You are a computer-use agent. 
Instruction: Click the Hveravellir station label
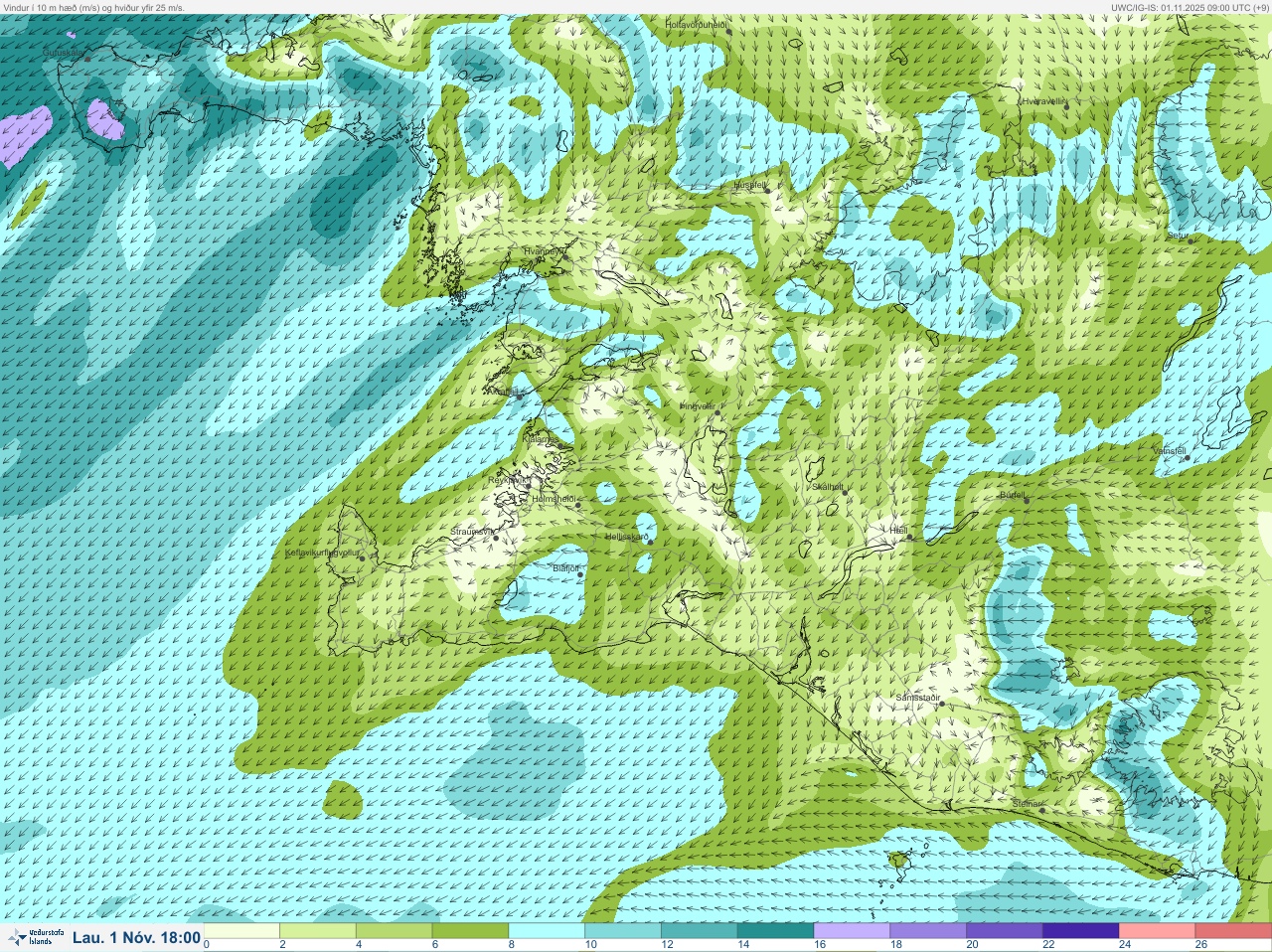[1043, 101]
